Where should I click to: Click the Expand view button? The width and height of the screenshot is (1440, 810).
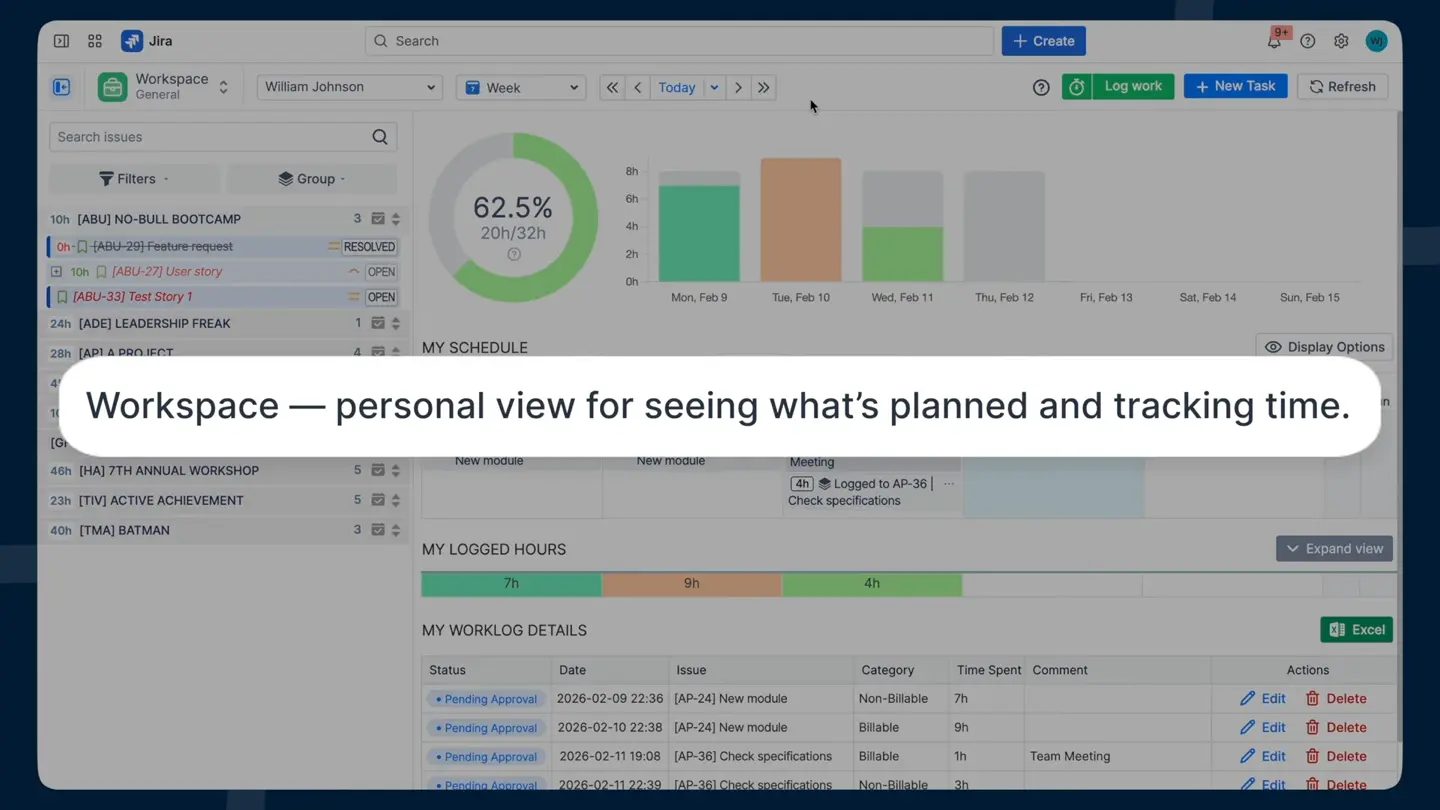coord(1334,549)
